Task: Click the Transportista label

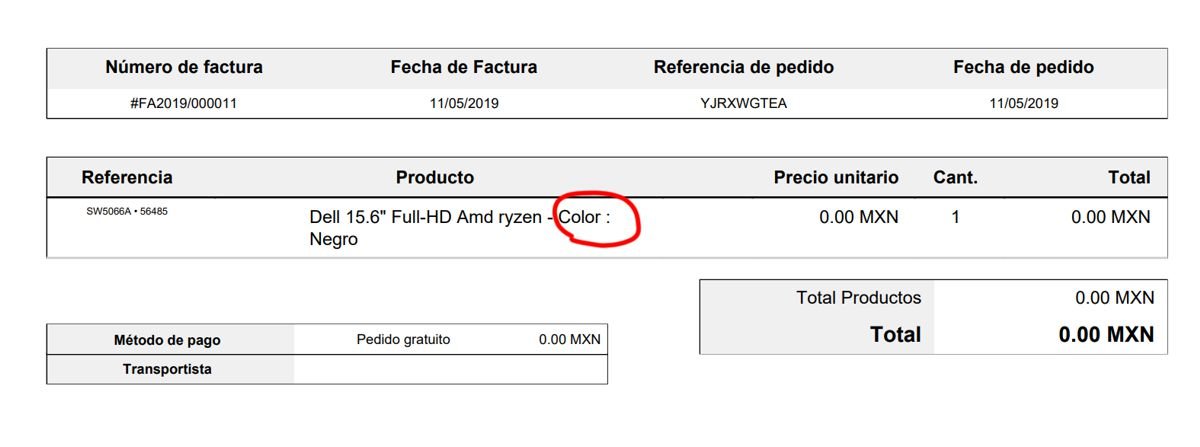Action: 167,369
